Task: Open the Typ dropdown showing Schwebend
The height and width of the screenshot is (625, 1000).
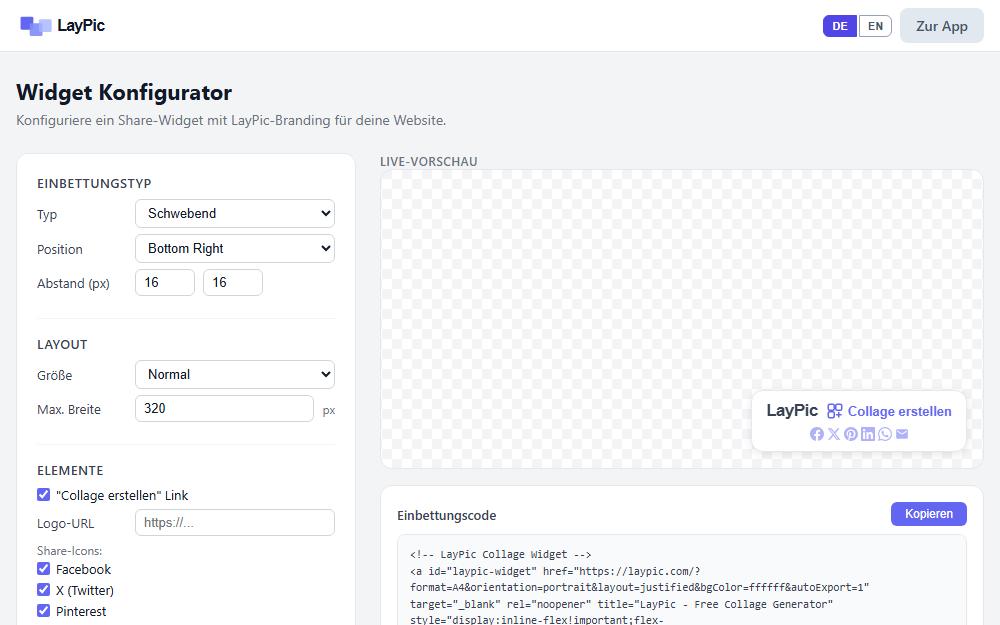Action: [235, 214]
